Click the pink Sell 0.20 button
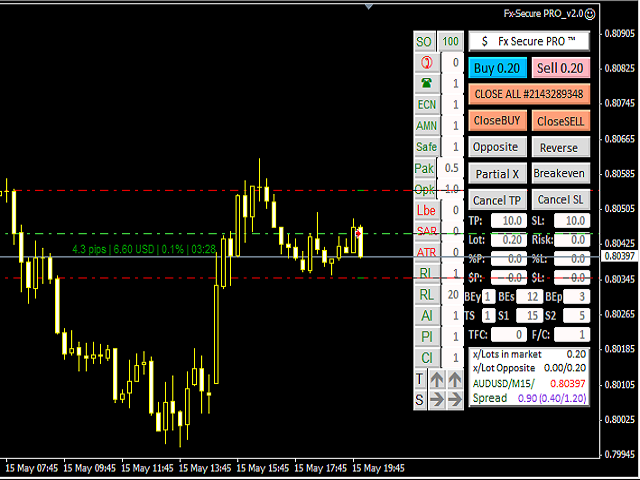The width and height of the screenshot is (640, 480). pos(560,68)
